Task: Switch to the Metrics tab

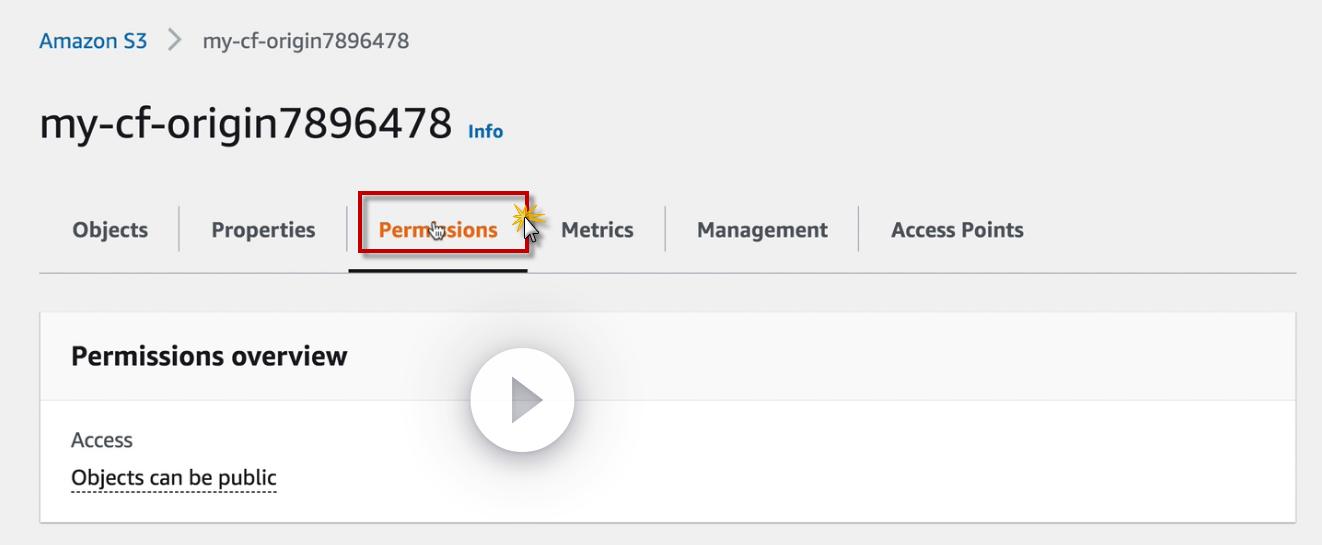Action: (x=597, y=230)
